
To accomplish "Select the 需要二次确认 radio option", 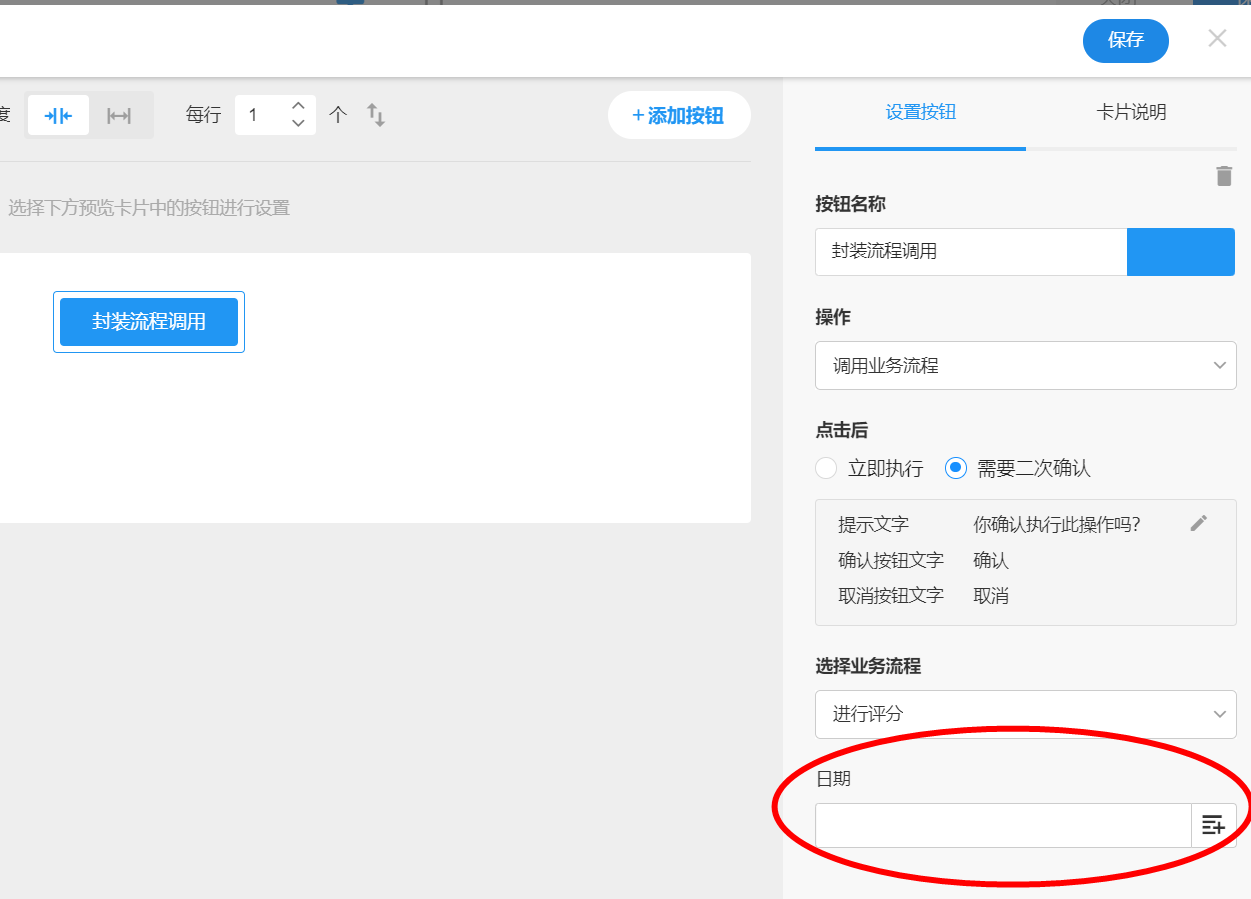I will 956,468.
